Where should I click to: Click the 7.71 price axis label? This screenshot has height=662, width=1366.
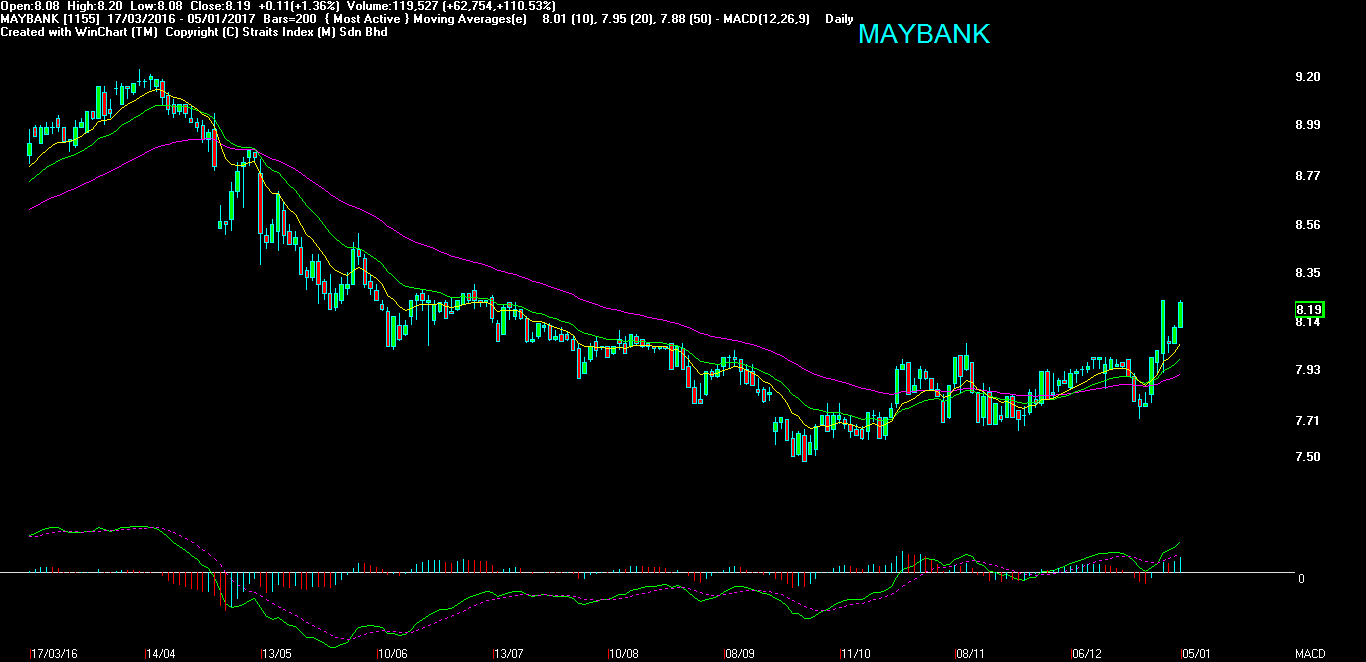(x=1308, y=421)
